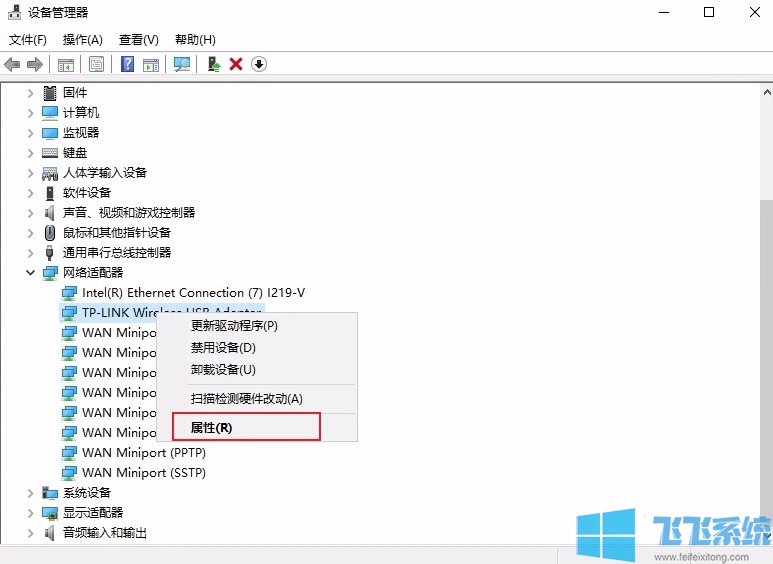Select the Intel(R) Ethernet Connection (7) I219-V entry
This screenshot has height=564, width=773.
(x=193, y=293)
